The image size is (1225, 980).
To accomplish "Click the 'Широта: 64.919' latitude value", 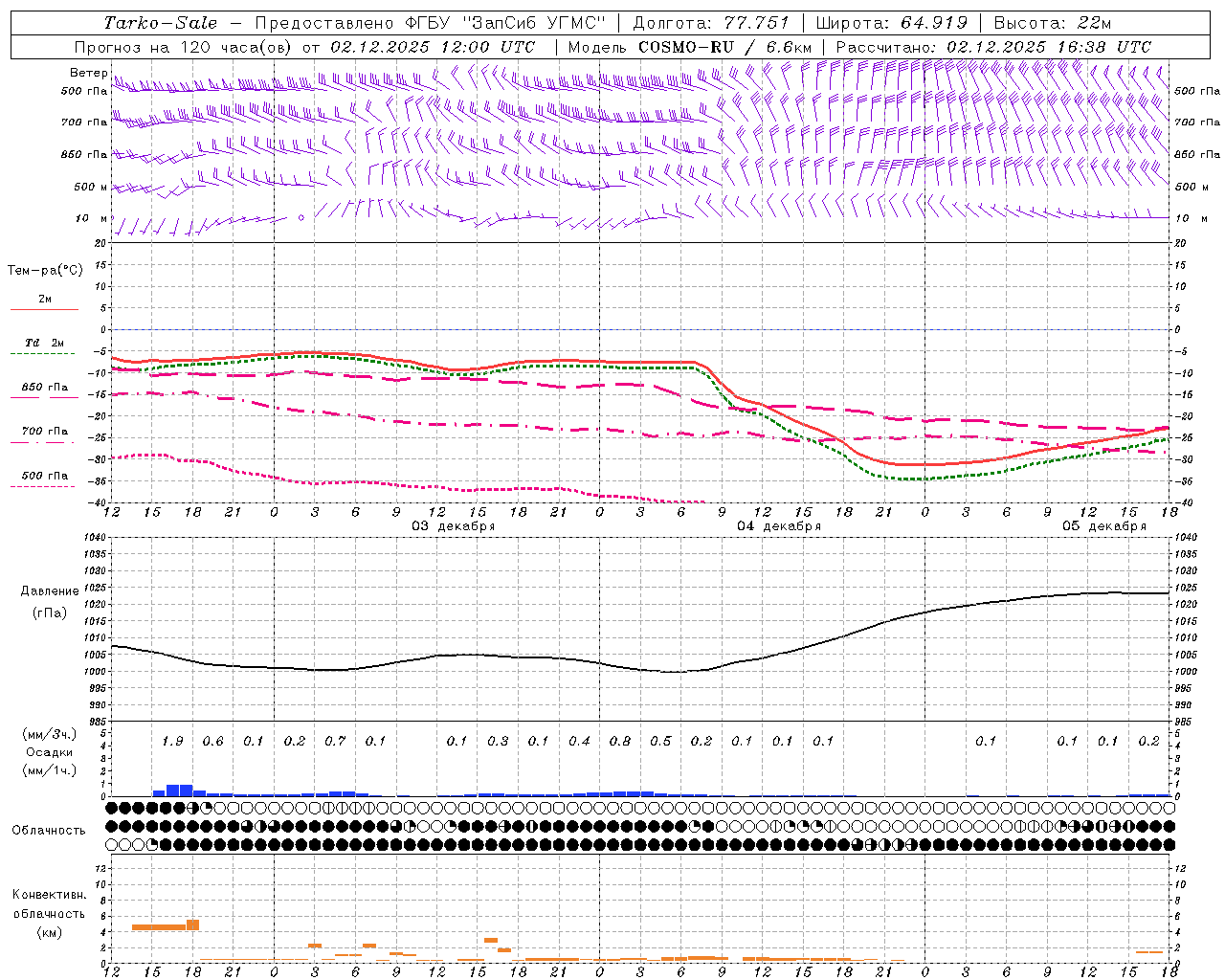I will pyautogui.click(x=892, y=23).
